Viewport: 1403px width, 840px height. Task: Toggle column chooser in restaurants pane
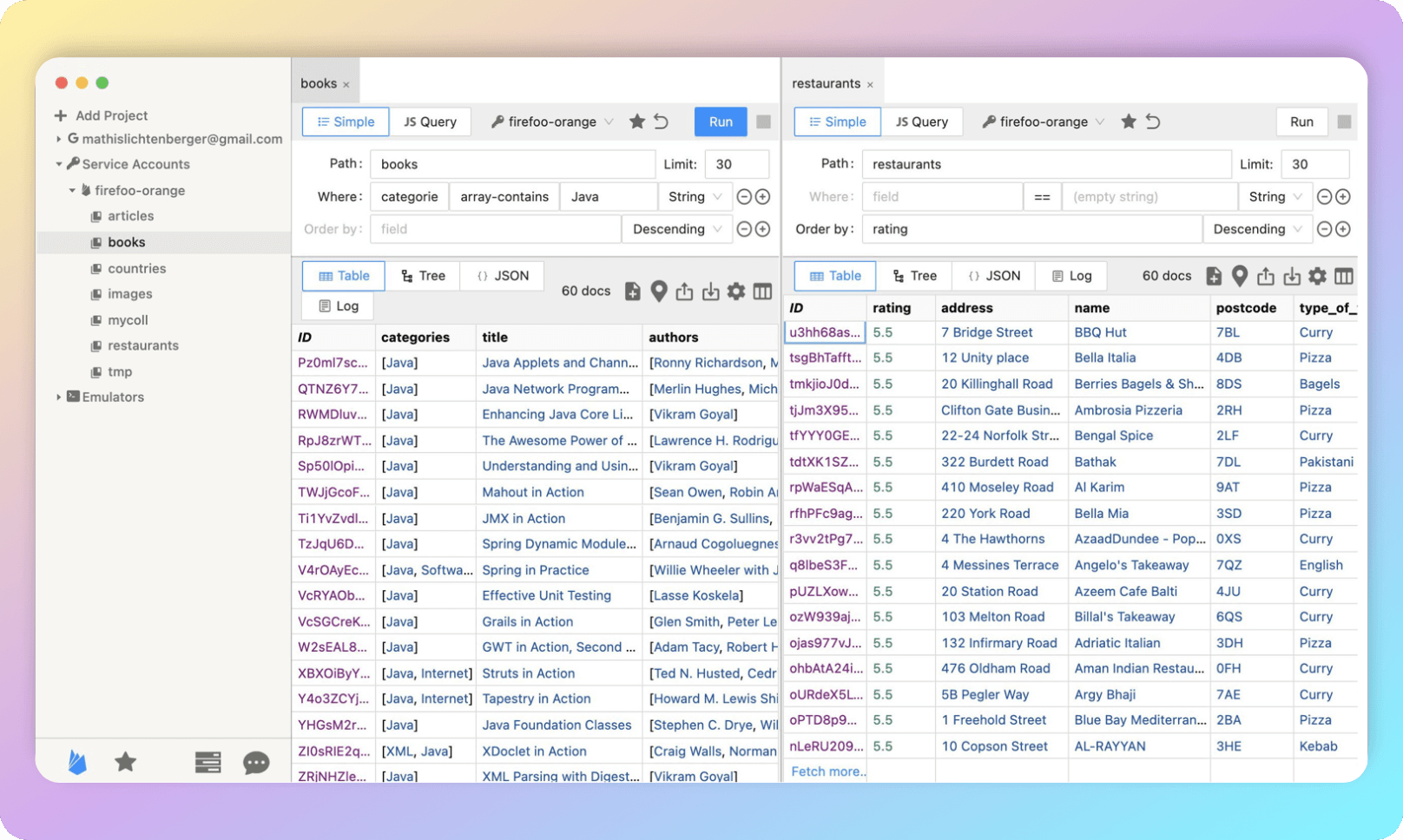tap(1344, 276)
